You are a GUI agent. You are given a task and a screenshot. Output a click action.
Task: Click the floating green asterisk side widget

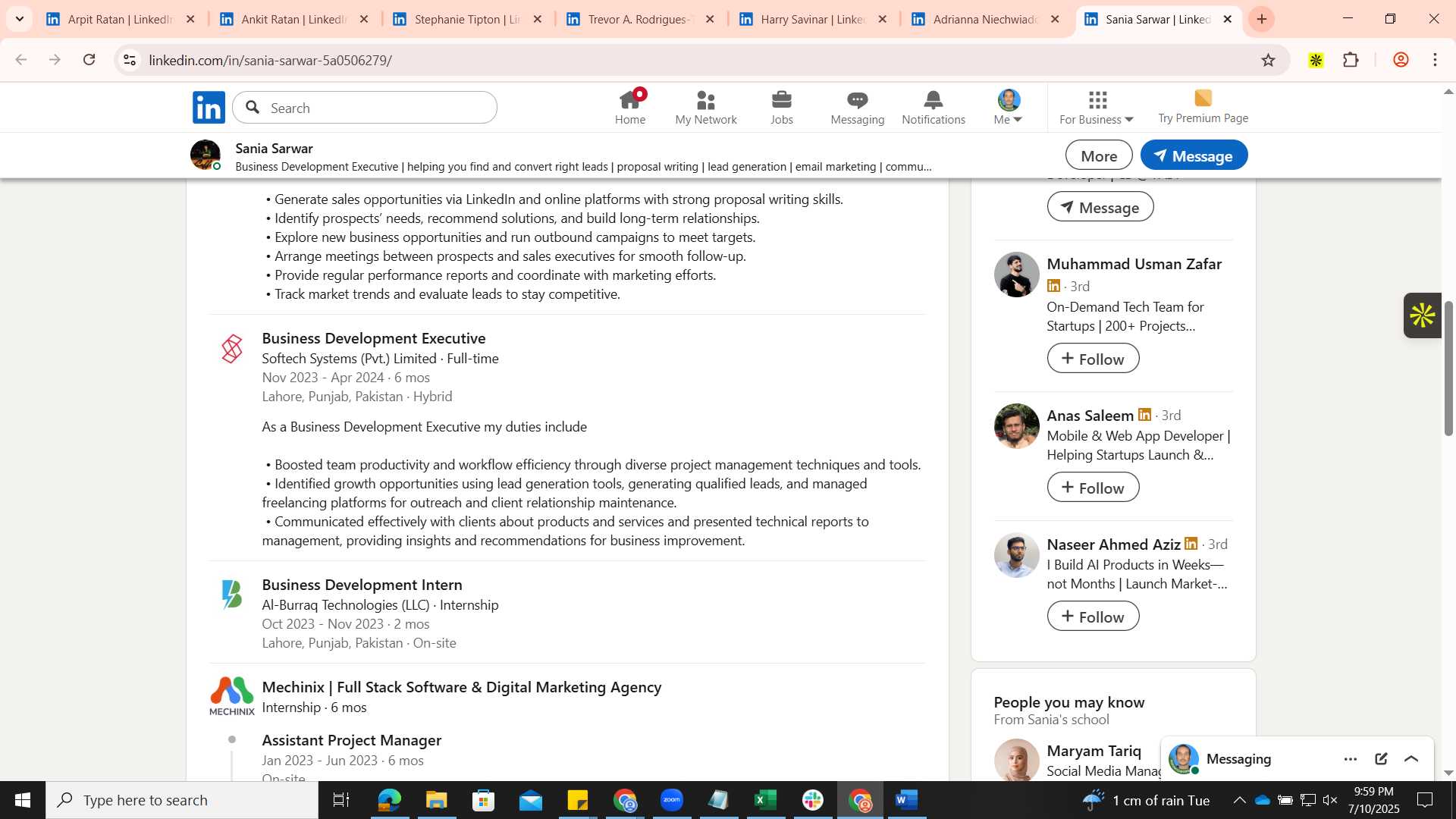(1422, 315)
